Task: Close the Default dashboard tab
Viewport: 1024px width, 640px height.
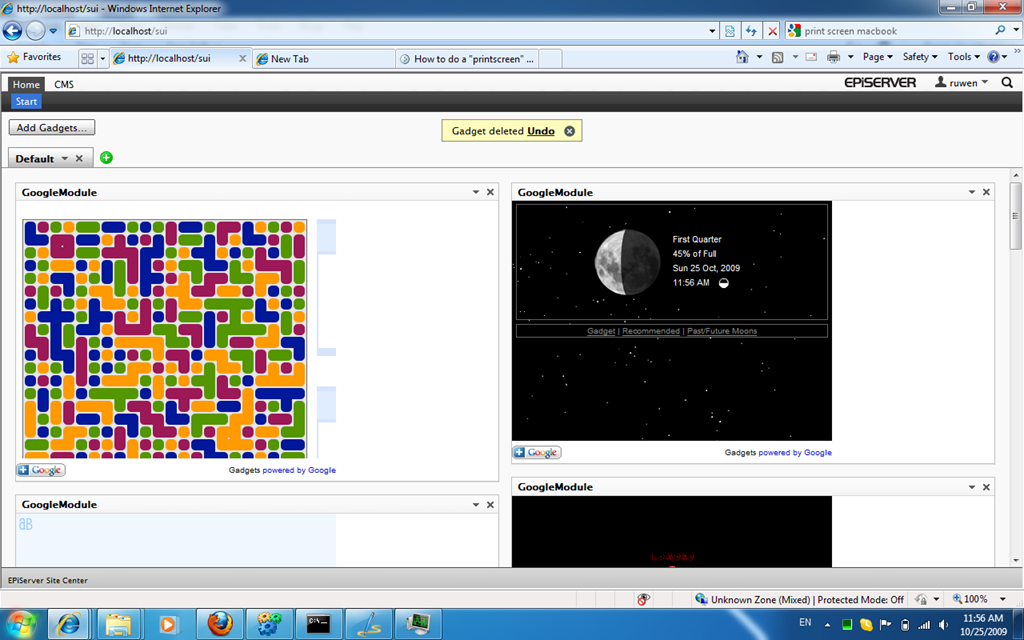Action: pos(79,159)
